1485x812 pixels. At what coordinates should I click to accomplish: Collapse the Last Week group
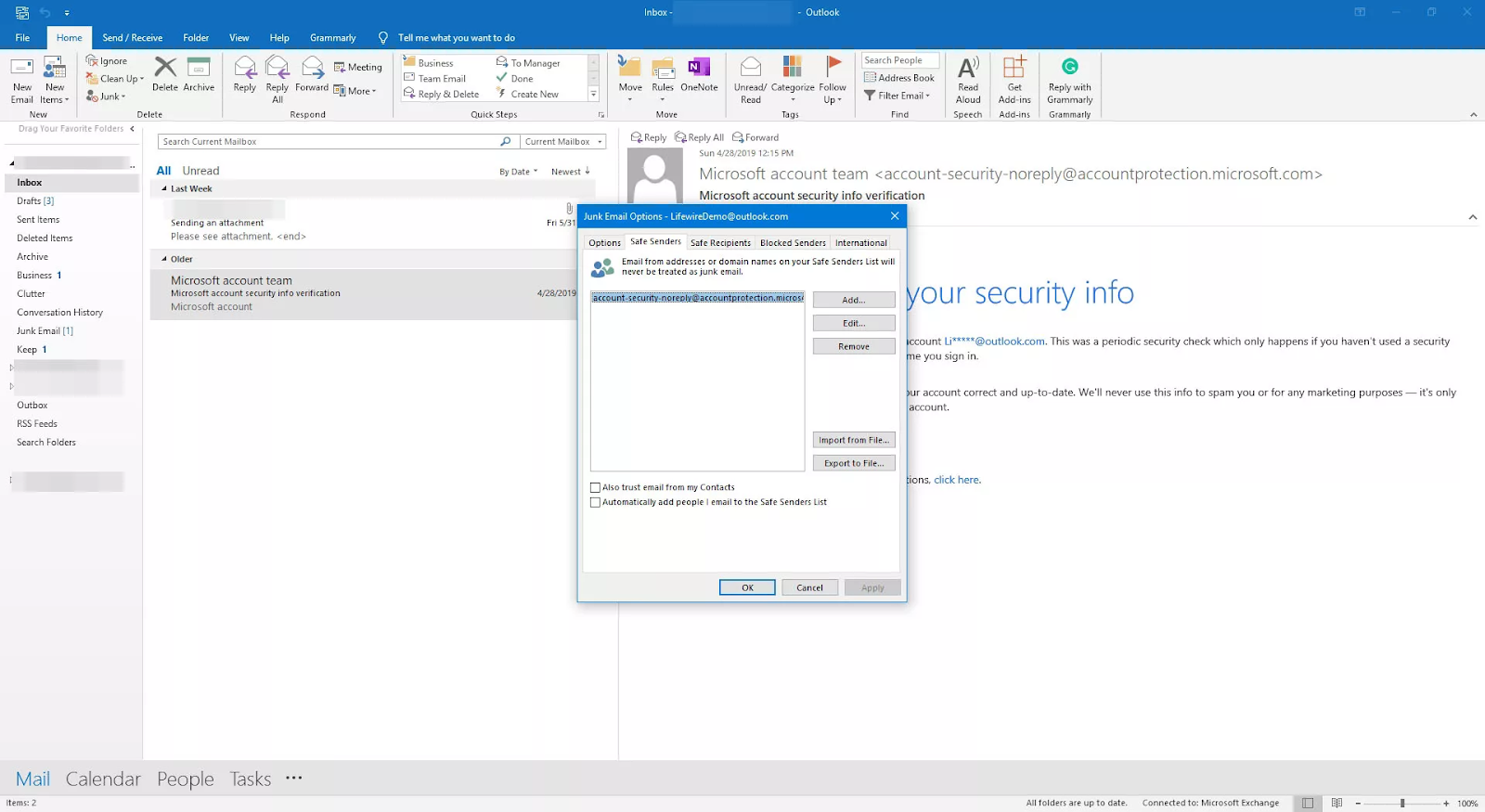point(164,188)
